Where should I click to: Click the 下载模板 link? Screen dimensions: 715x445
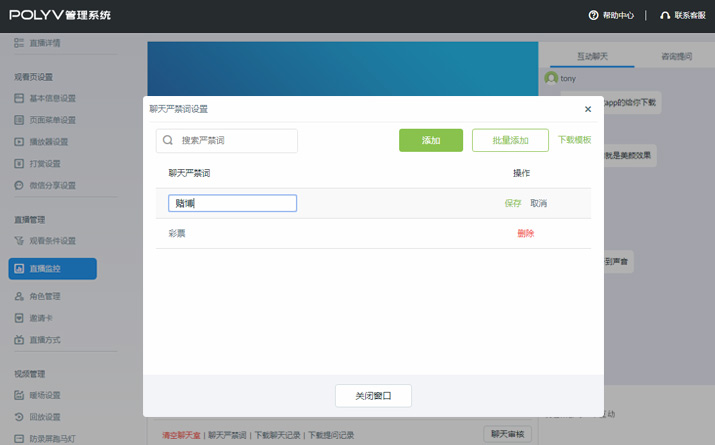(x=574, y=141)
